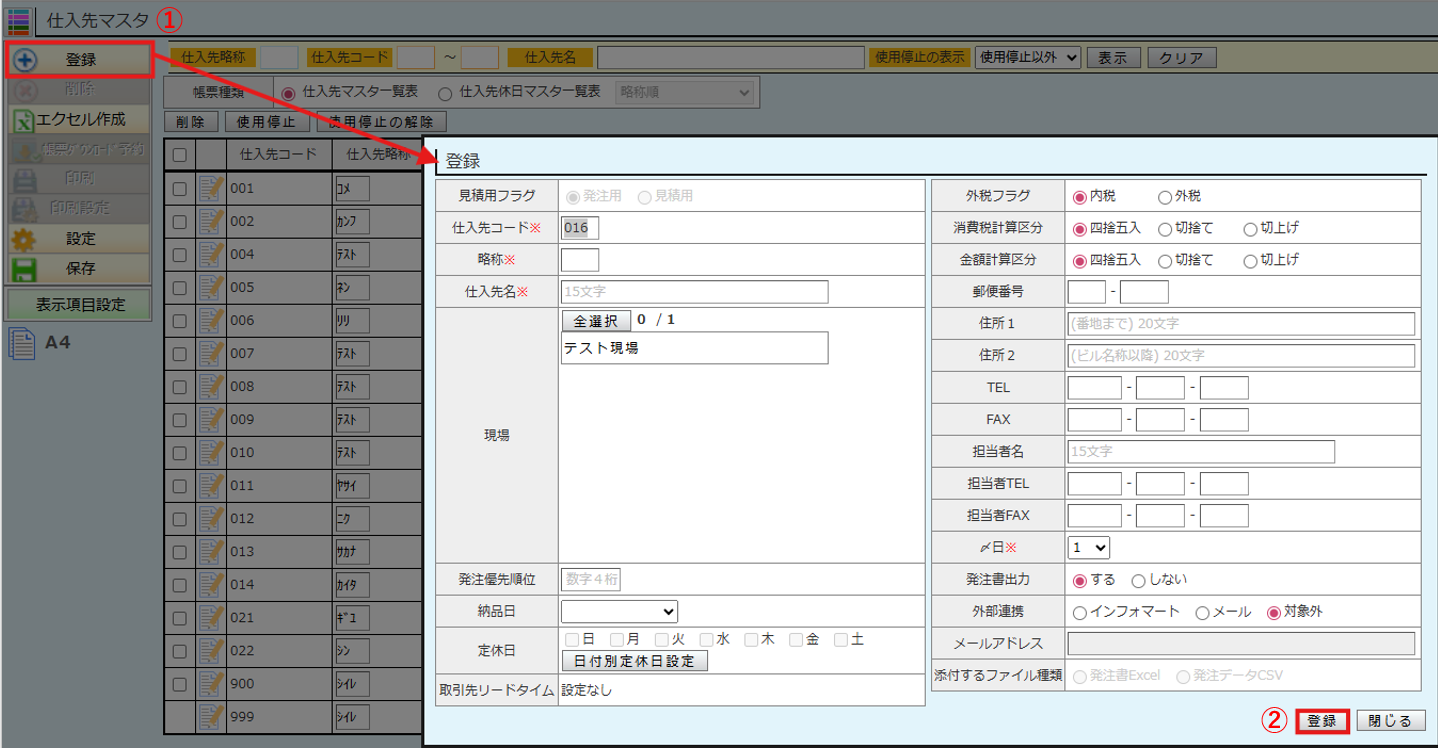Click the エクセル作成 Excel icon
The image size is (1438, 748).
click(24, 120)
